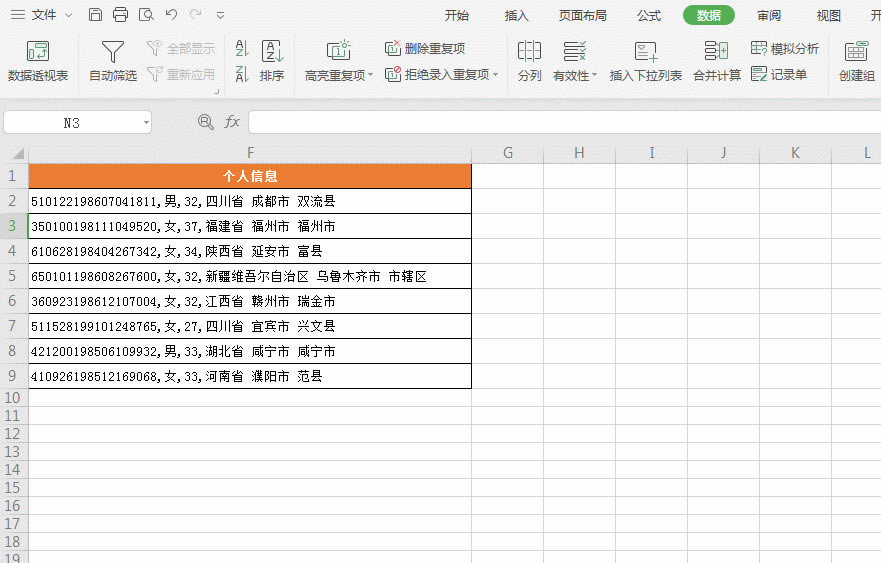Image resolution: width=881 pixels, height=563 pixels.
Task: Click the Save icon in quick toolbar
Action: [x=96, y=15]
